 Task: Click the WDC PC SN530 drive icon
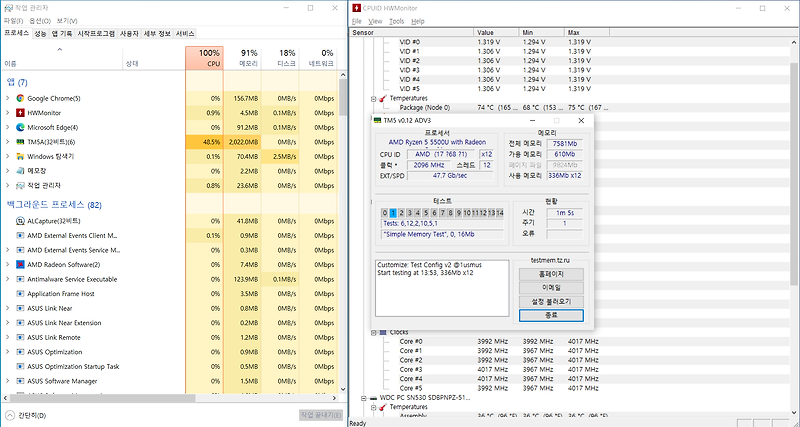[373, 397]
